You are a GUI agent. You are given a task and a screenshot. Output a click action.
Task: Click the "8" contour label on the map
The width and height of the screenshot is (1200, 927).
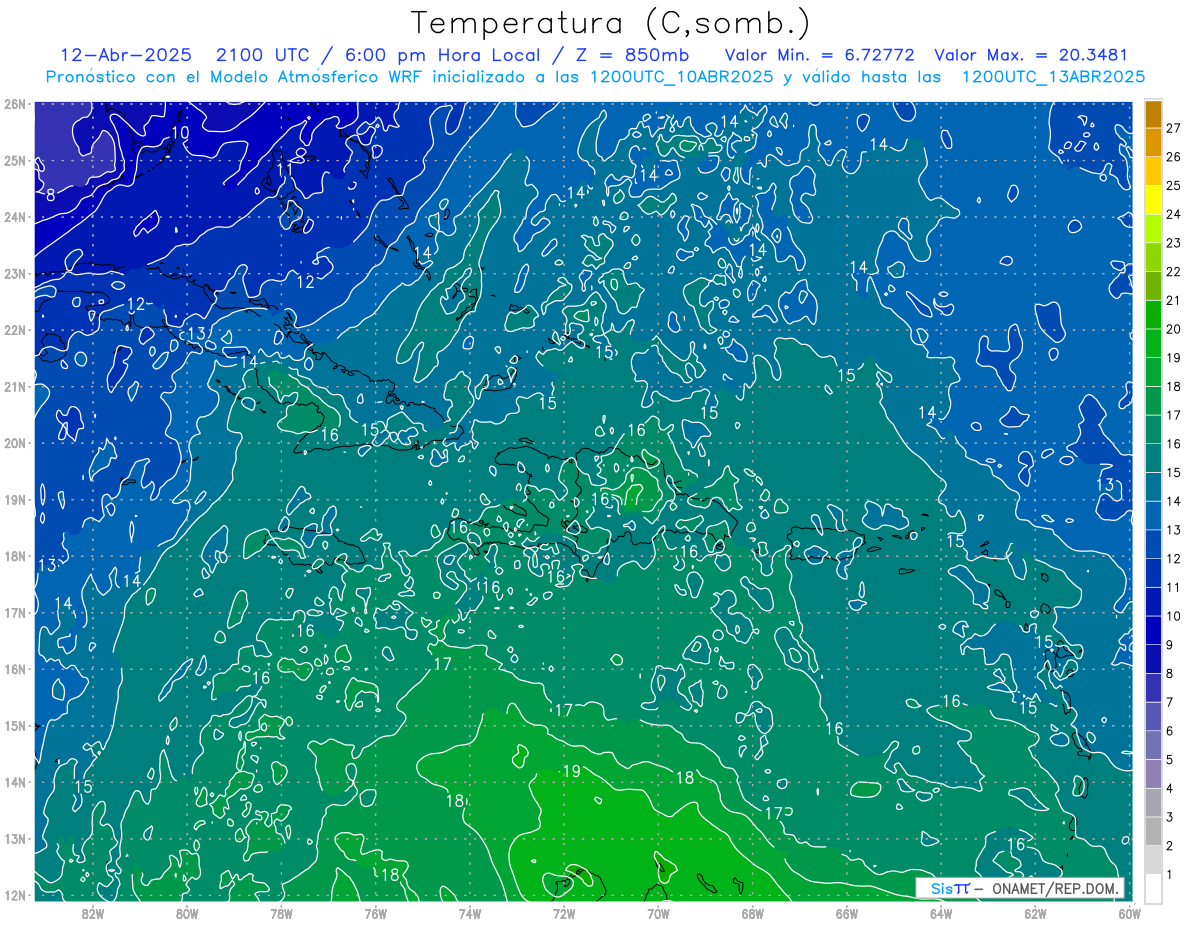click(51, 194)
